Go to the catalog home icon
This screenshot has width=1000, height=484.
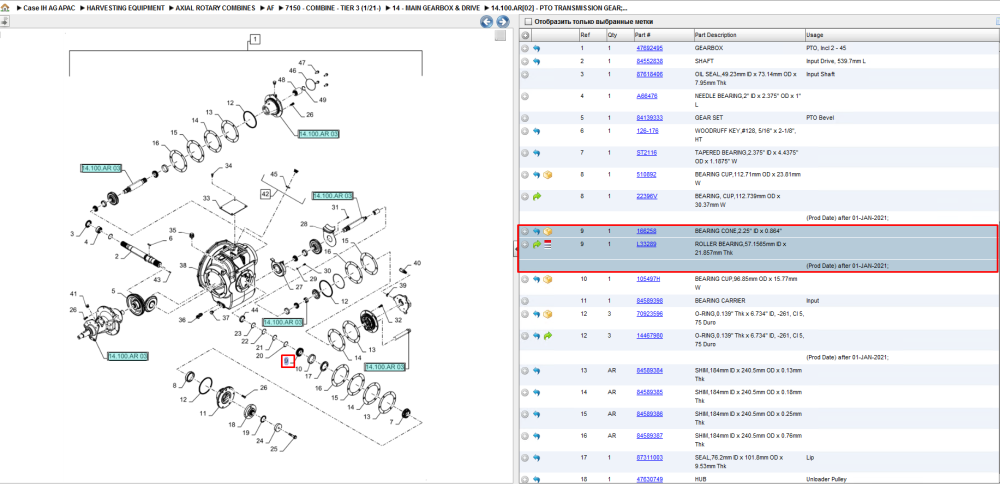click(x=5, y=8)
